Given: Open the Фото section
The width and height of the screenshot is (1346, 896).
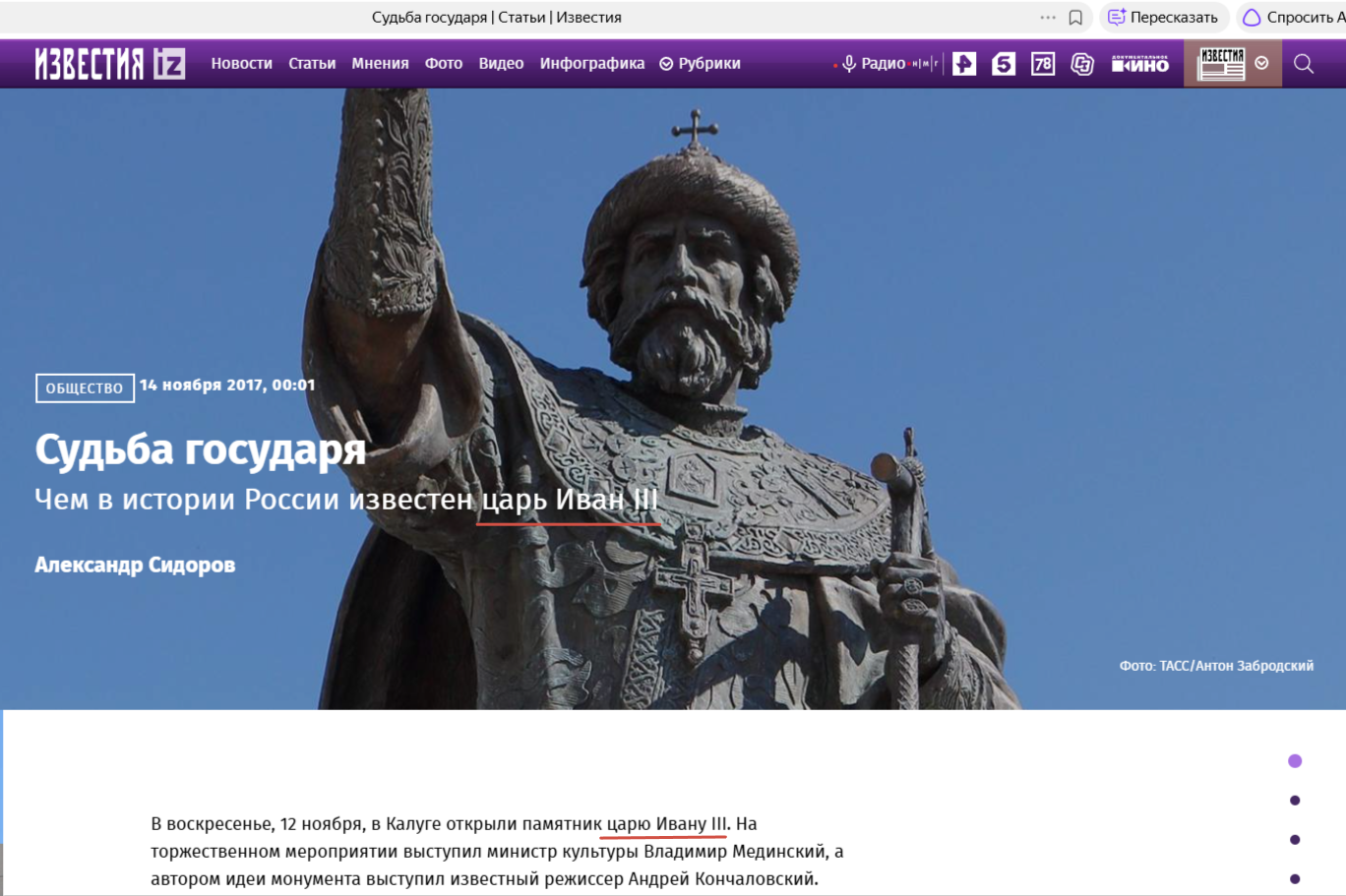Looking at the screenshot, I should [x=444, y=64].
